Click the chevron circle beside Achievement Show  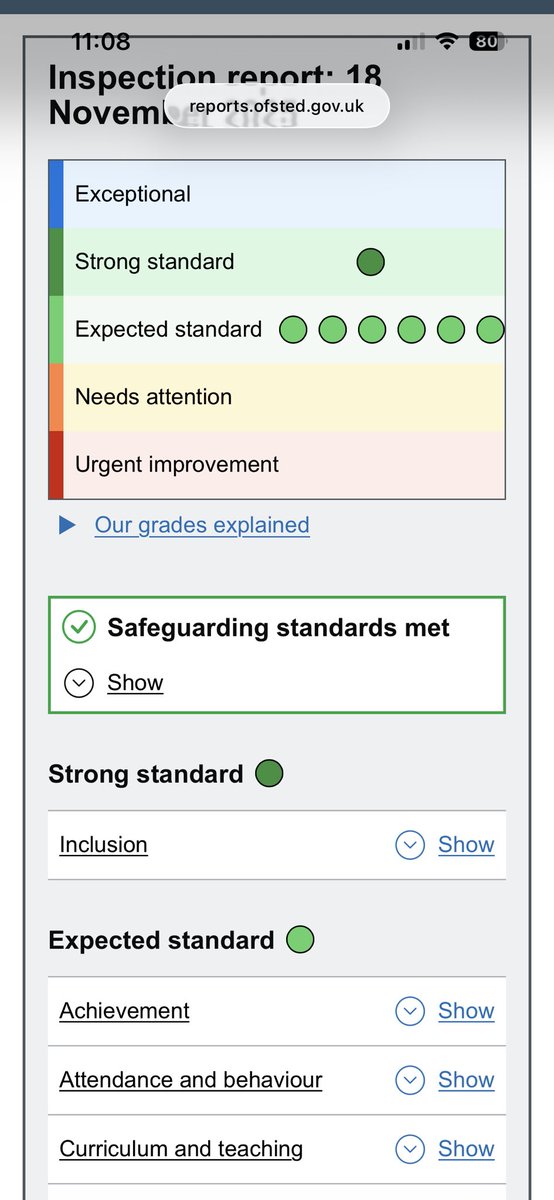pyautogui.click(x=410, y=1011)
